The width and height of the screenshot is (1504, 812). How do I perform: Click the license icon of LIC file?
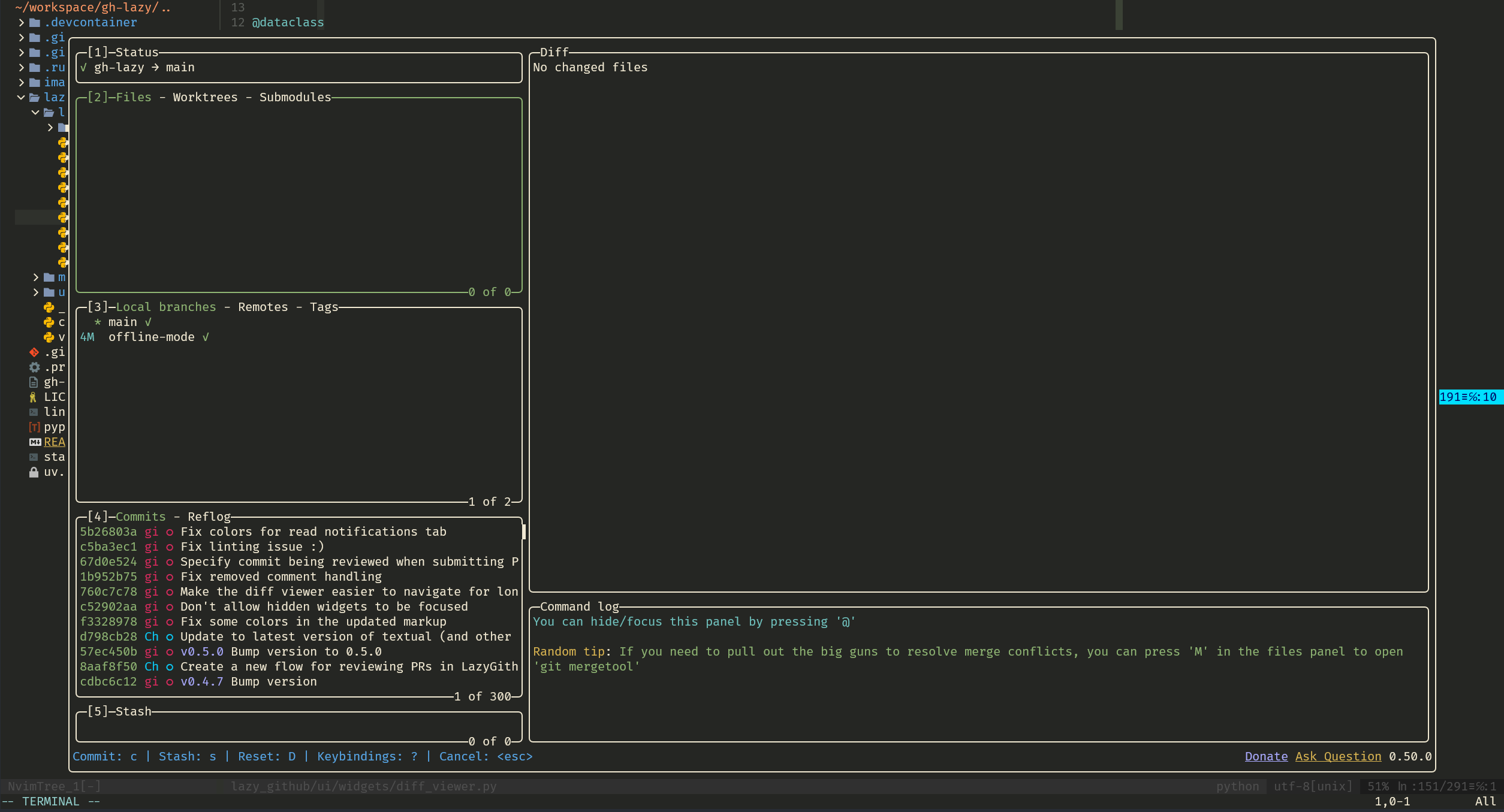click(x=33, y=397)
